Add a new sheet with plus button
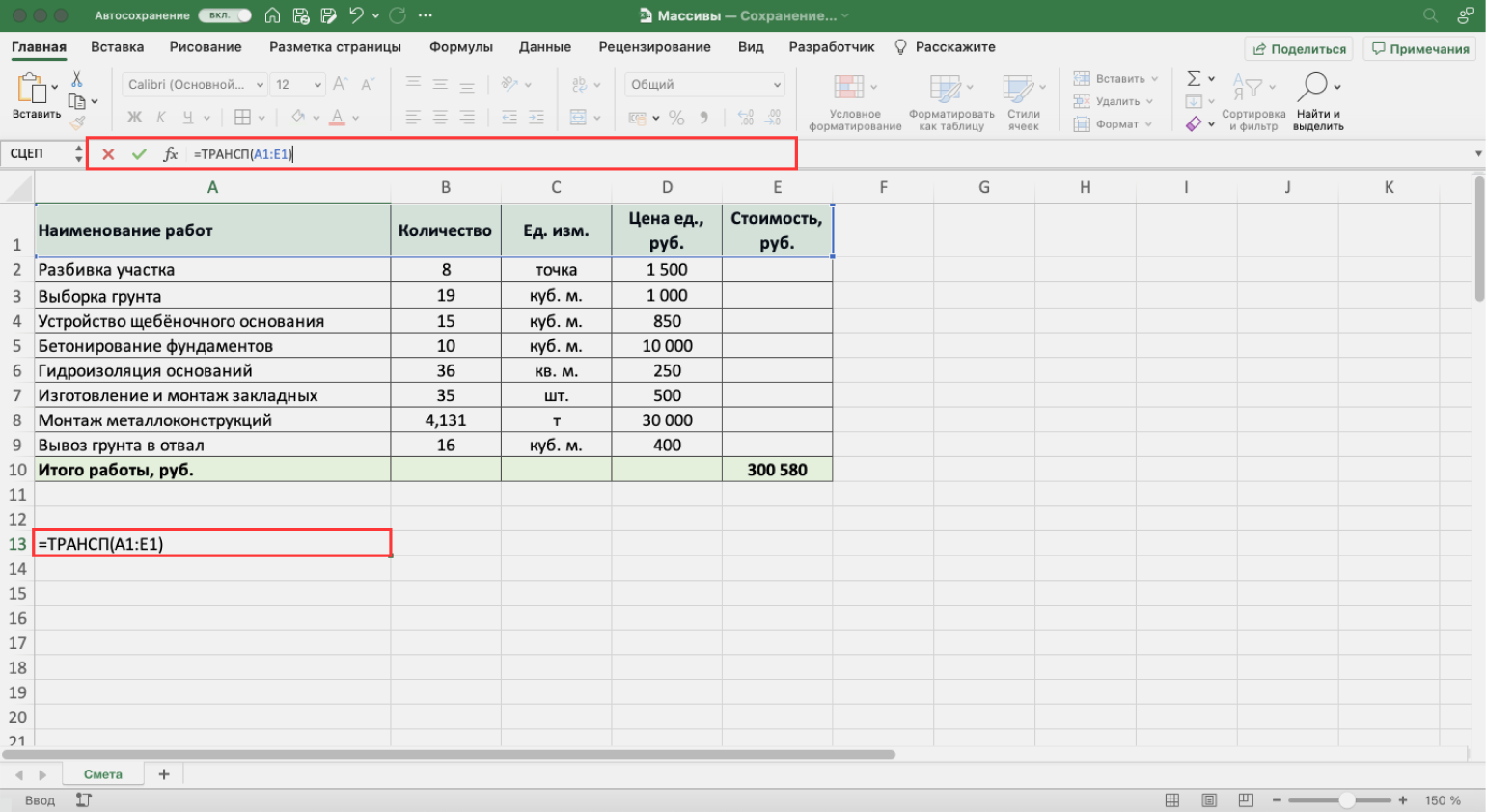Image resolution: width=1486 pixels, height=812 pixels. coord(164,774)
